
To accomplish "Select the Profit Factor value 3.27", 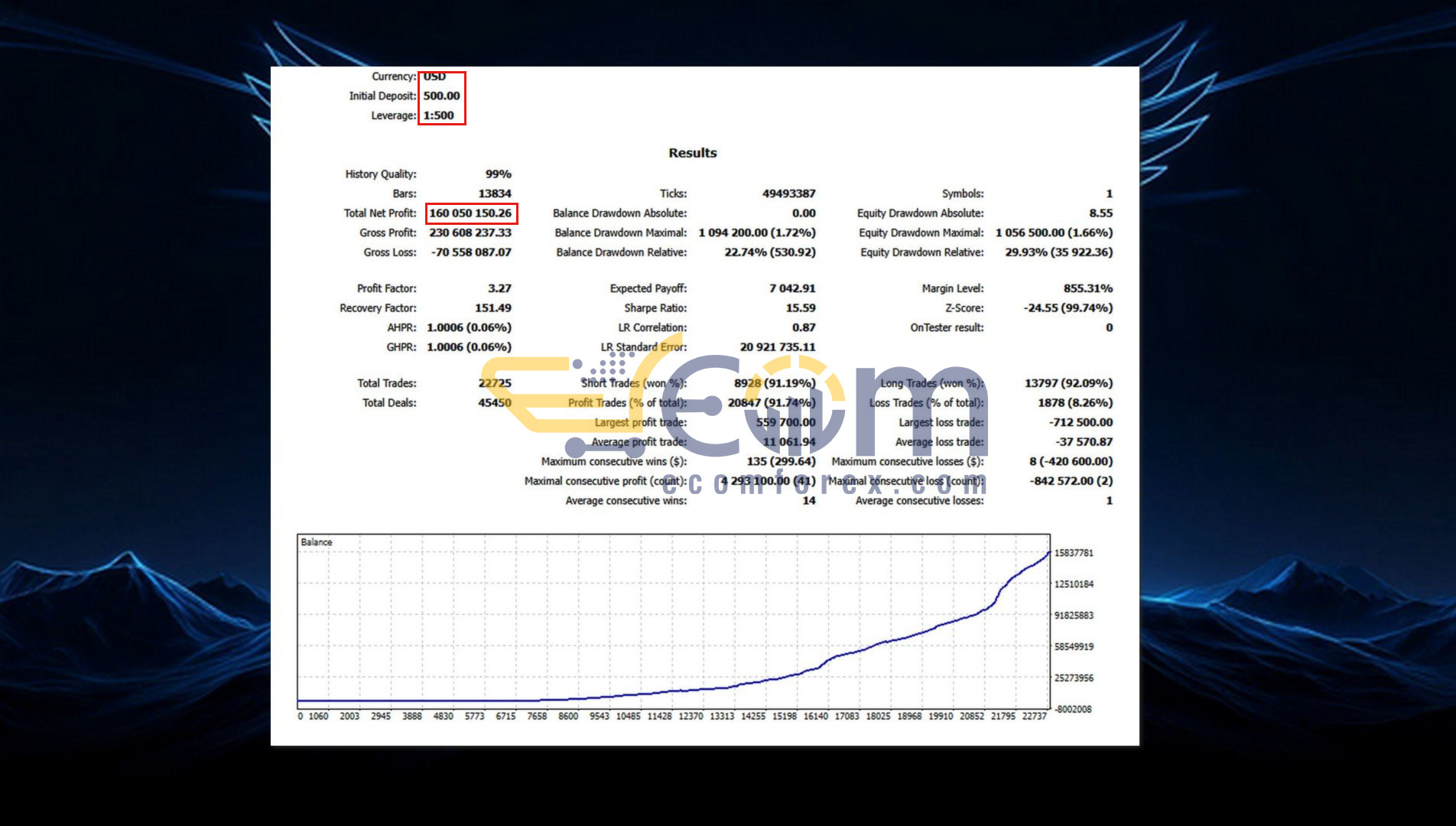I will [x=499, y=288].
